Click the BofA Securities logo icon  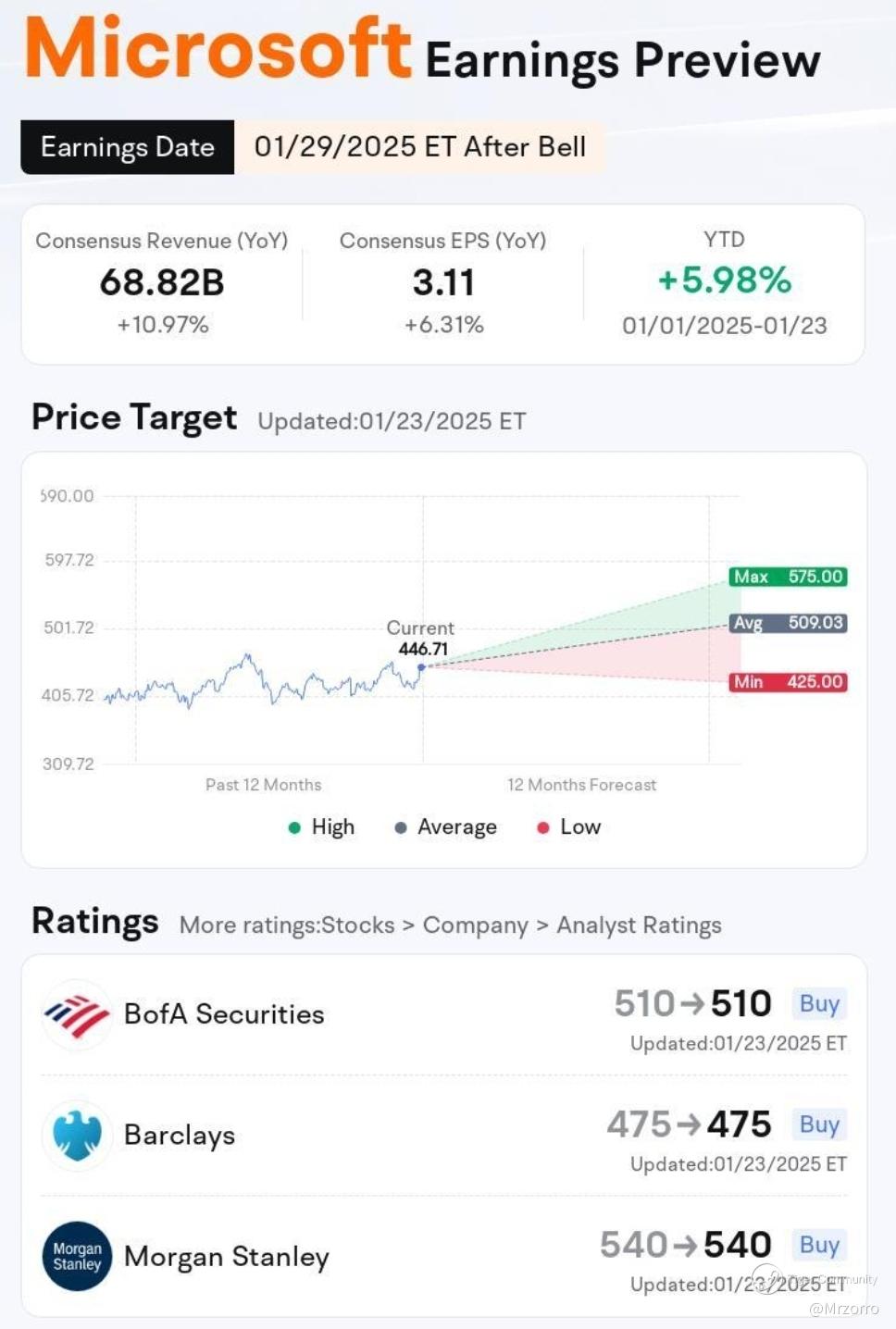tap(77, 1015)
